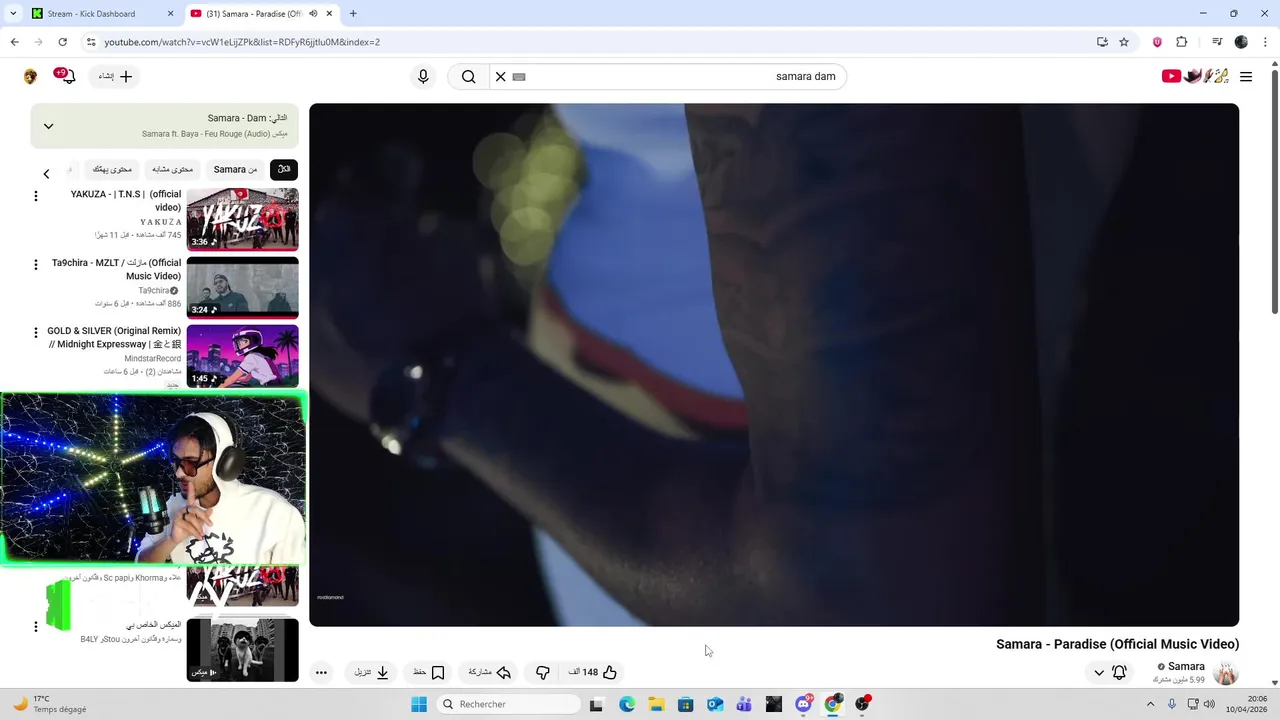Download the video with تنزيل button
This screenshot has height=720, width=1280.
coord(372,673)
